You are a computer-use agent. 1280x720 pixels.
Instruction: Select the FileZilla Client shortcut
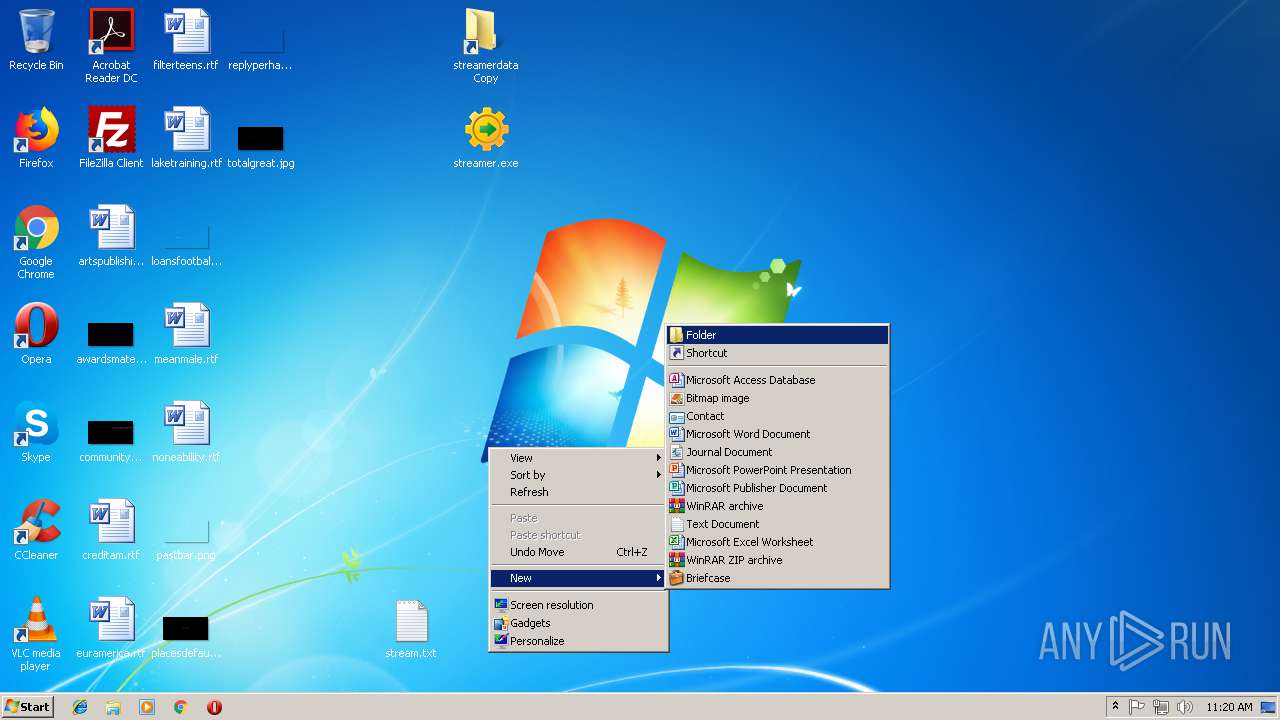[111, 138]
